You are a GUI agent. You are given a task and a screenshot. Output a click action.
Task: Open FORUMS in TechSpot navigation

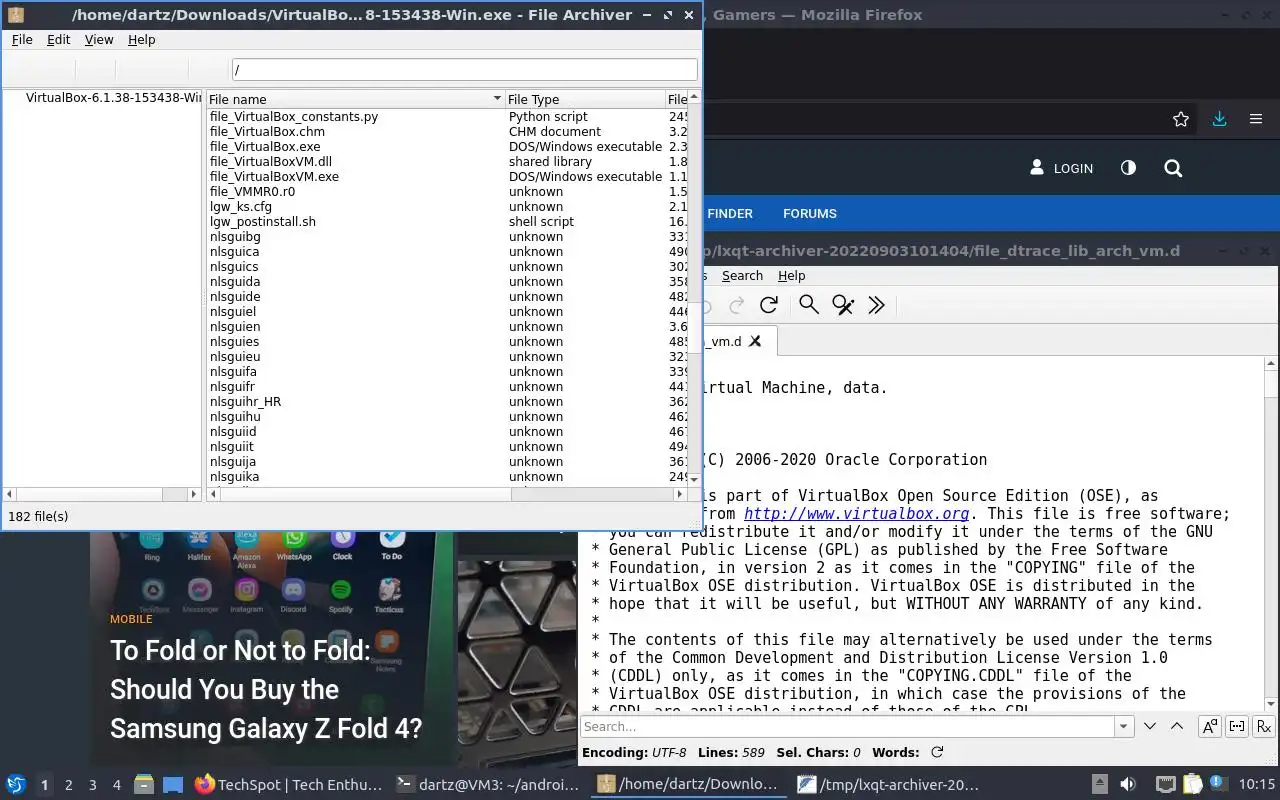point(810,214)
